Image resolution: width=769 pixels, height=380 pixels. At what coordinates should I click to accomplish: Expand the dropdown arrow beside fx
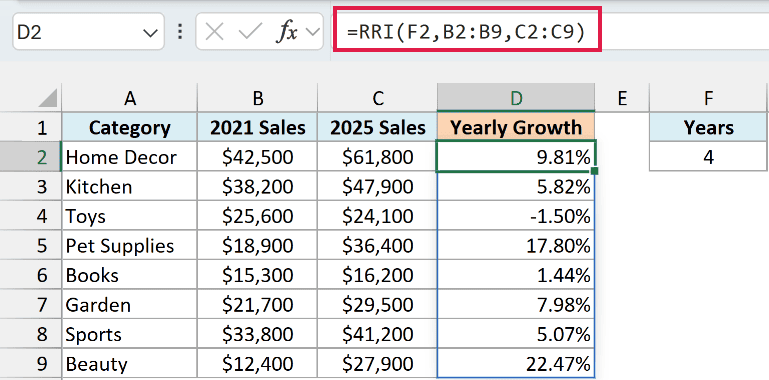click(x=311, y=32)
